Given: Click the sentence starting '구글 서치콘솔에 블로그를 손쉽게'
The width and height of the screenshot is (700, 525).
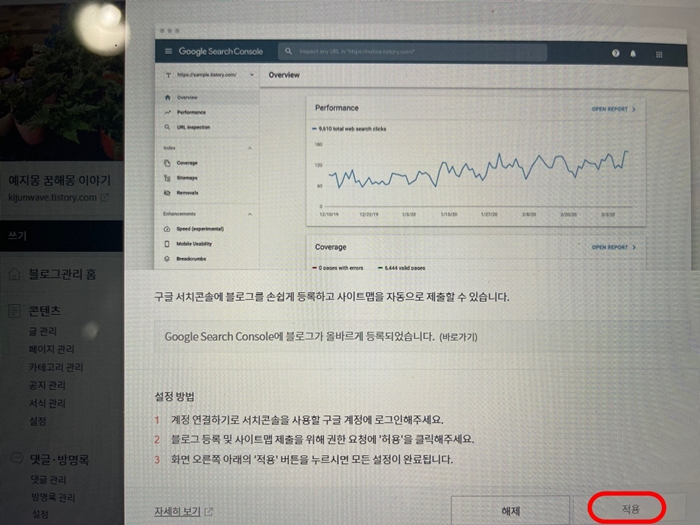Looking at the screenshot, I should pos(332,297).
